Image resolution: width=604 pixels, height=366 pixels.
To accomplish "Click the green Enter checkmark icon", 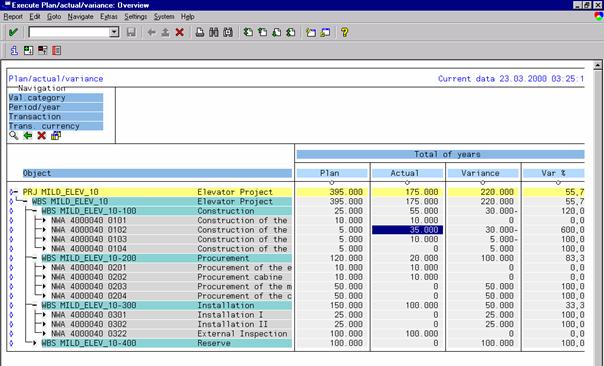I will [13, 32].
